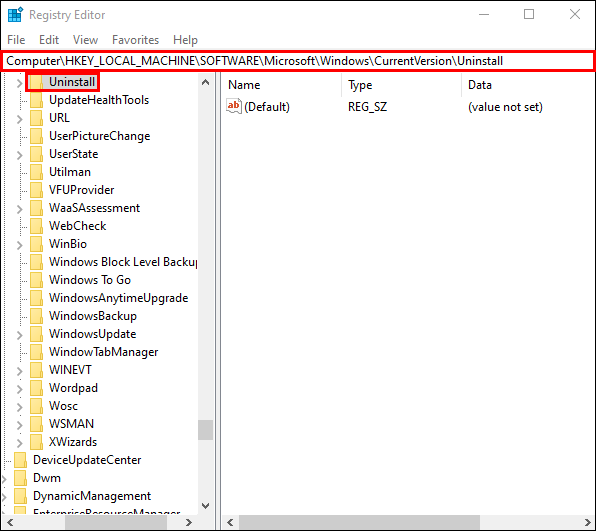
Task: Click the REG_SZ type cell
Action: (x=368, y=107)
